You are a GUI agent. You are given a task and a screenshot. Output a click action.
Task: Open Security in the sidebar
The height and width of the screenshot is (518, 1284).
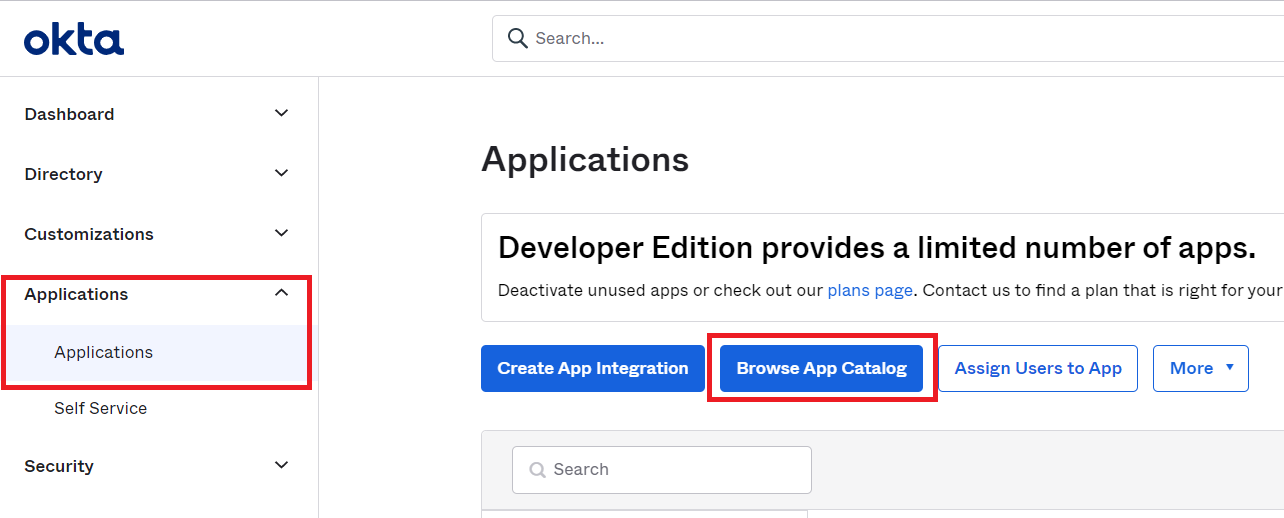pyautogui.click(x=59, y=466)
